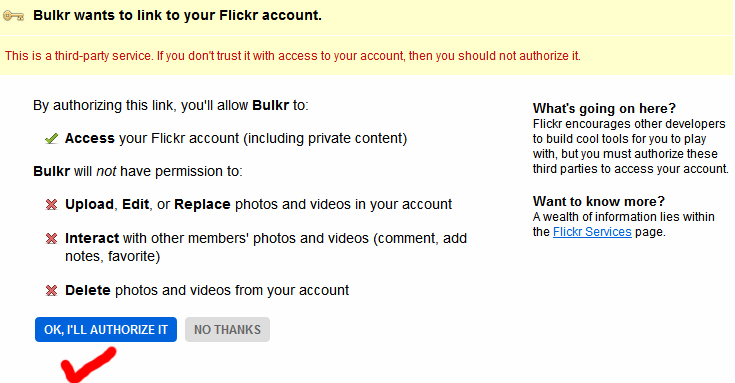Click the green checkmark next to Access
The height and width of the screenshot is (383, 735).
[x=52, y=138]
